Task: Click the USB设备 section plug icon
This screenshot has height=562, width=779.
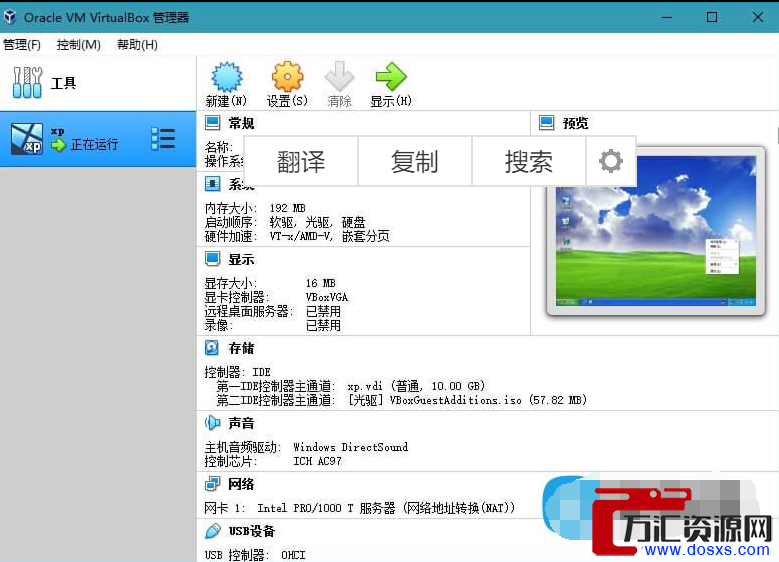Action: tap(213, 531)
